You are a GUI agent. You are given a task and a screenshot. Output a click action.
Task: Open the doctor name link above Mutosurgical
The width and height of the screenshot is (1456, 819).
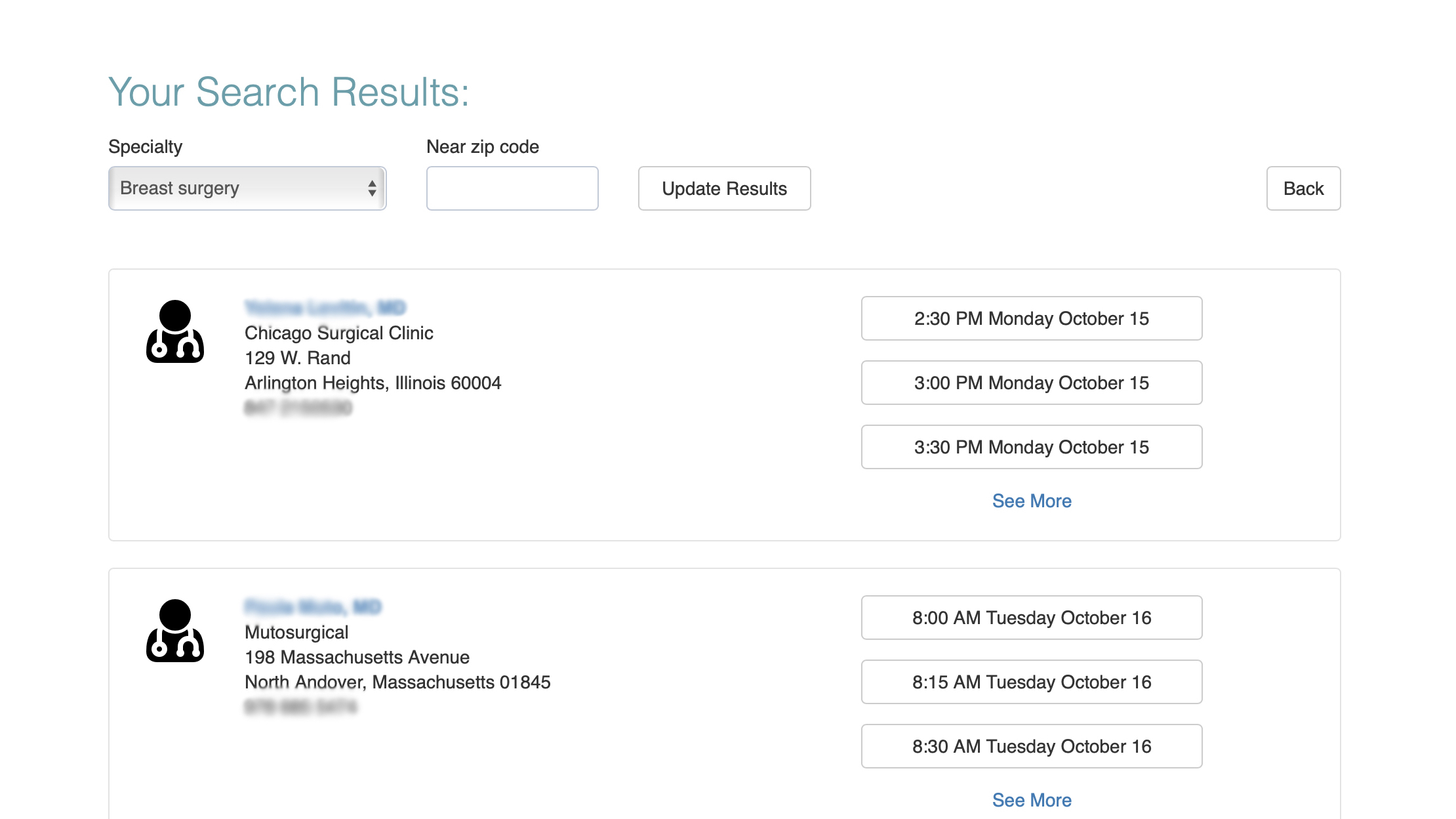click(313, 606)
